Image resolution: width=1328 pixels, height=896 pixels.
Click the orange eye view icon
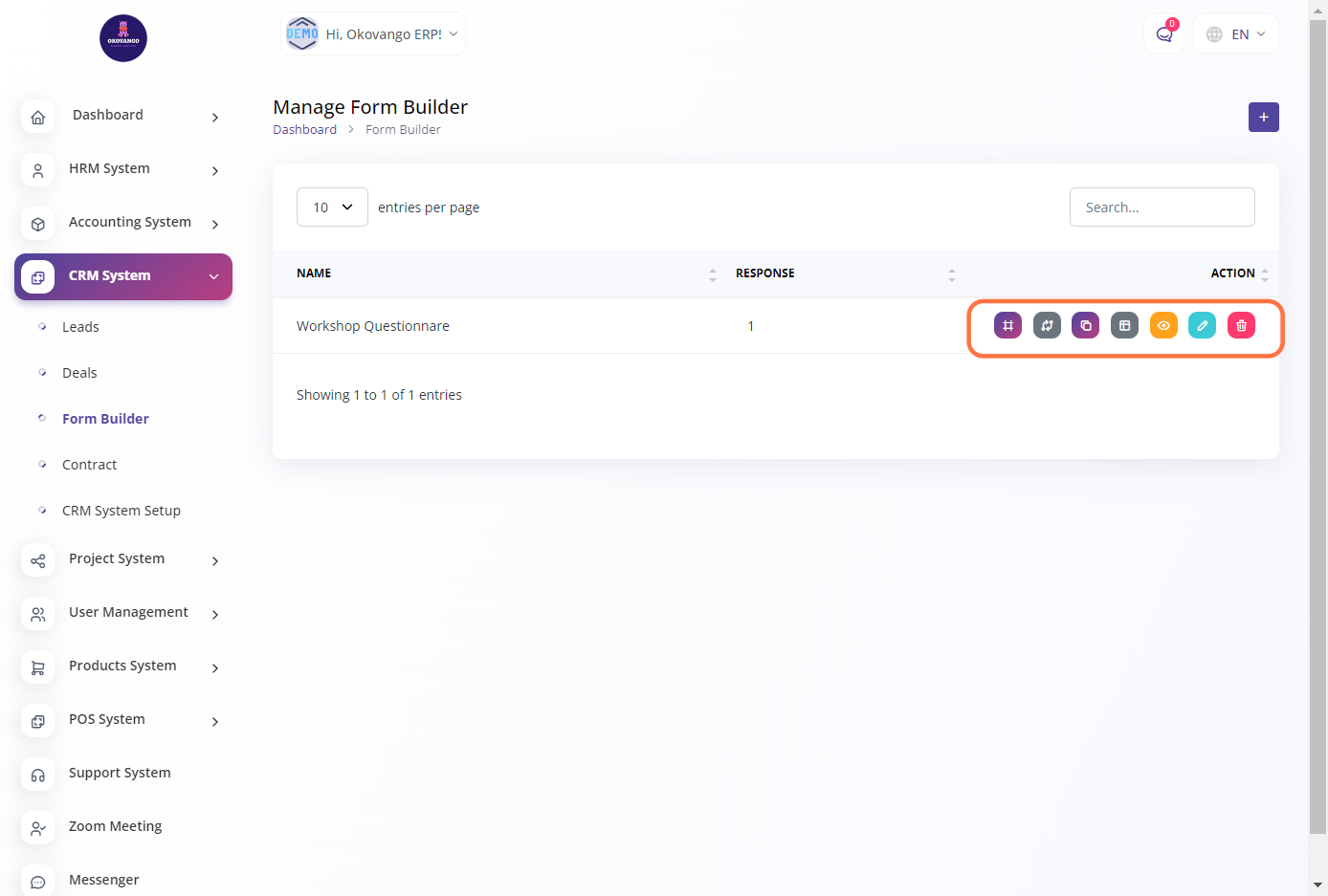[1163, 326]
